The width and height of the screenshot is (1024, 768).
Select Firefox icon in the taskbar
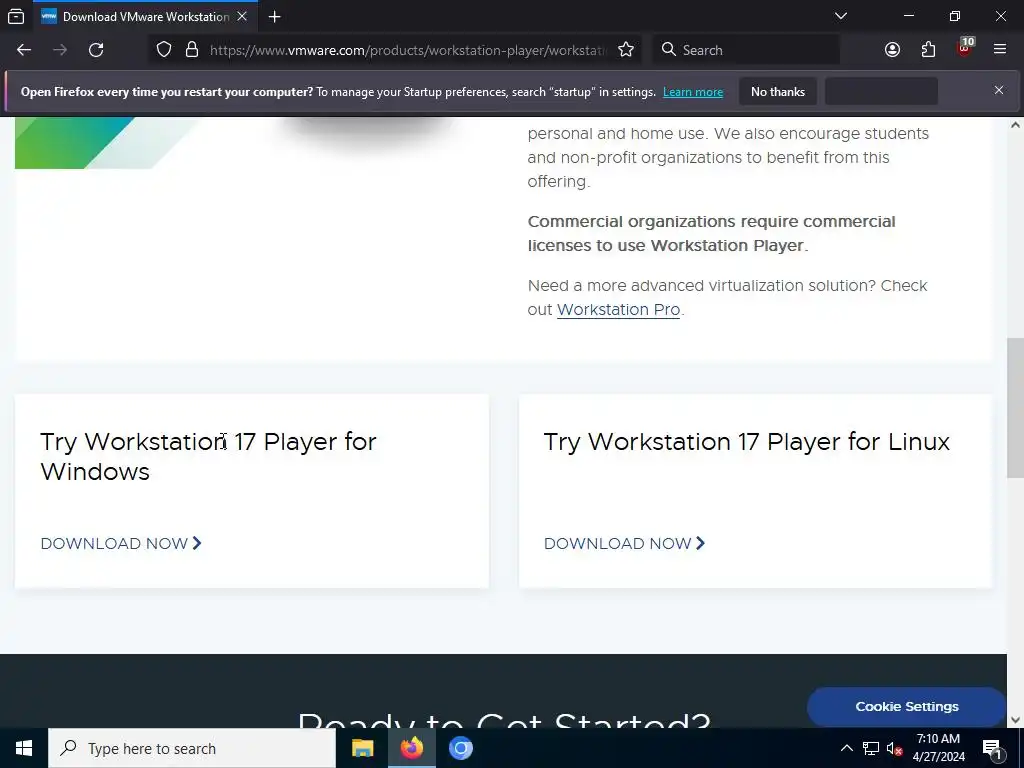411,748
